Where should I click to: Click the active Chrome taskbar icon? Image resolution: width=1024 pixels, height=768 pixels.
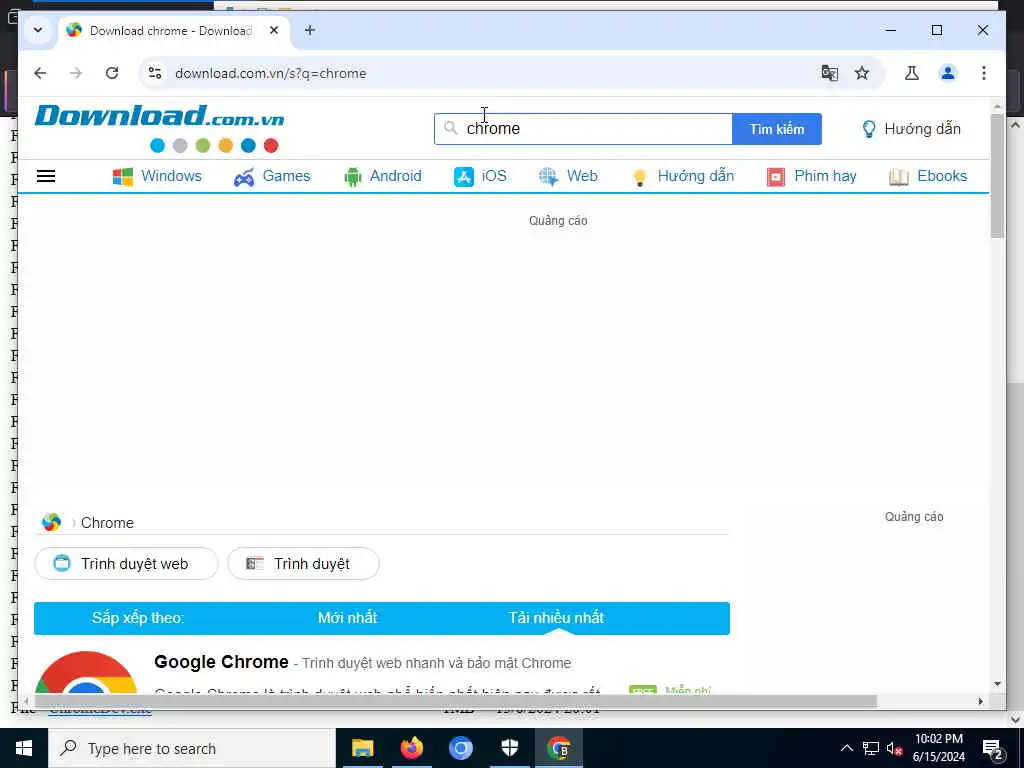(558, 748)
